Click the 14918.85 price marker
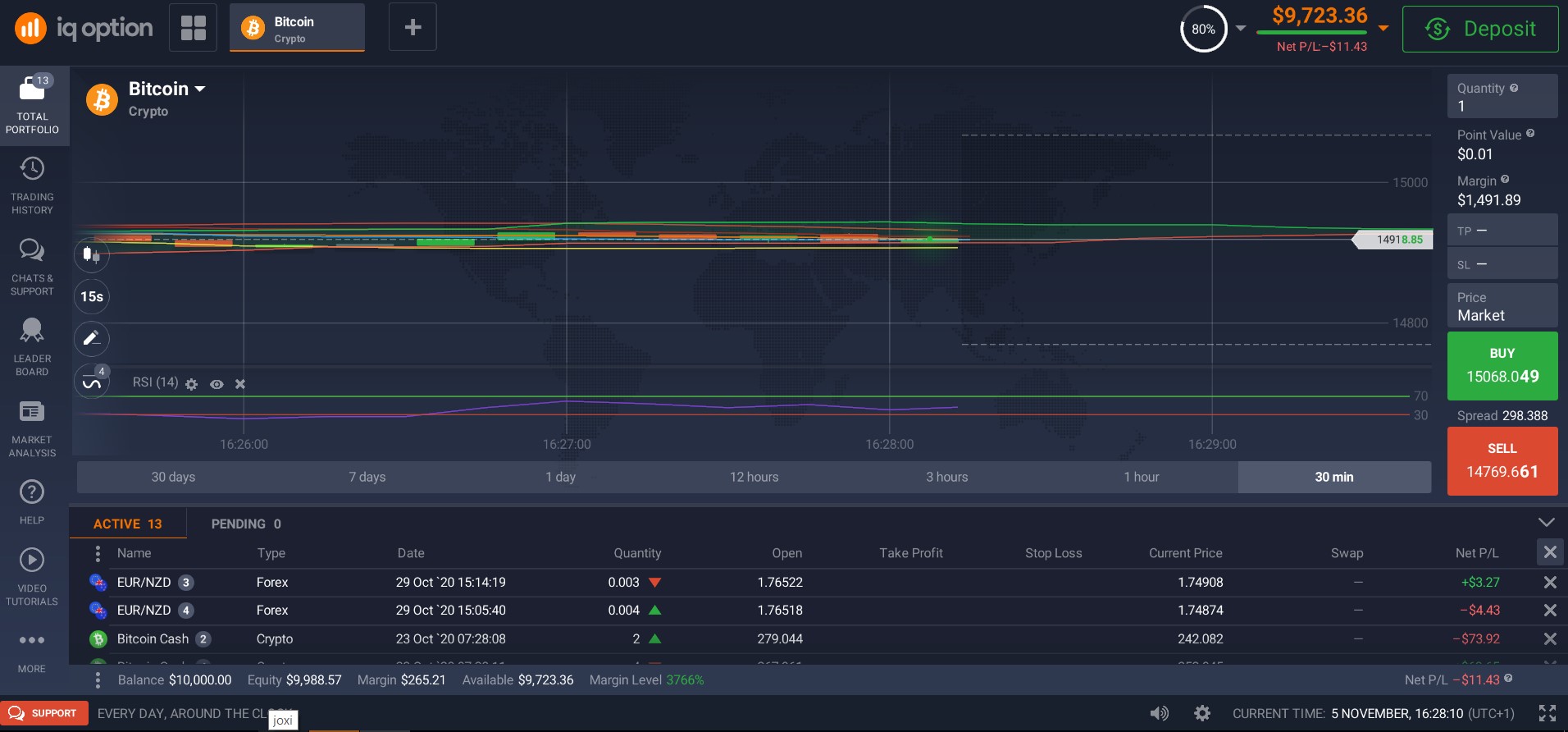The image size is (1568, 732). click(x=1393, y=240)
